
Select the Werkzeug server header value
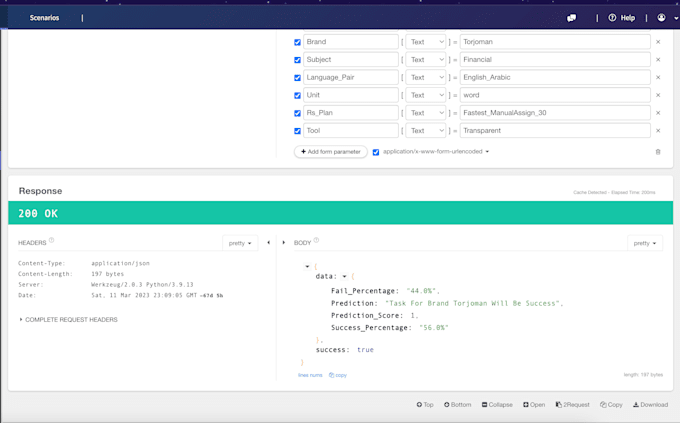pyautogui.click(x=142, y=285)
